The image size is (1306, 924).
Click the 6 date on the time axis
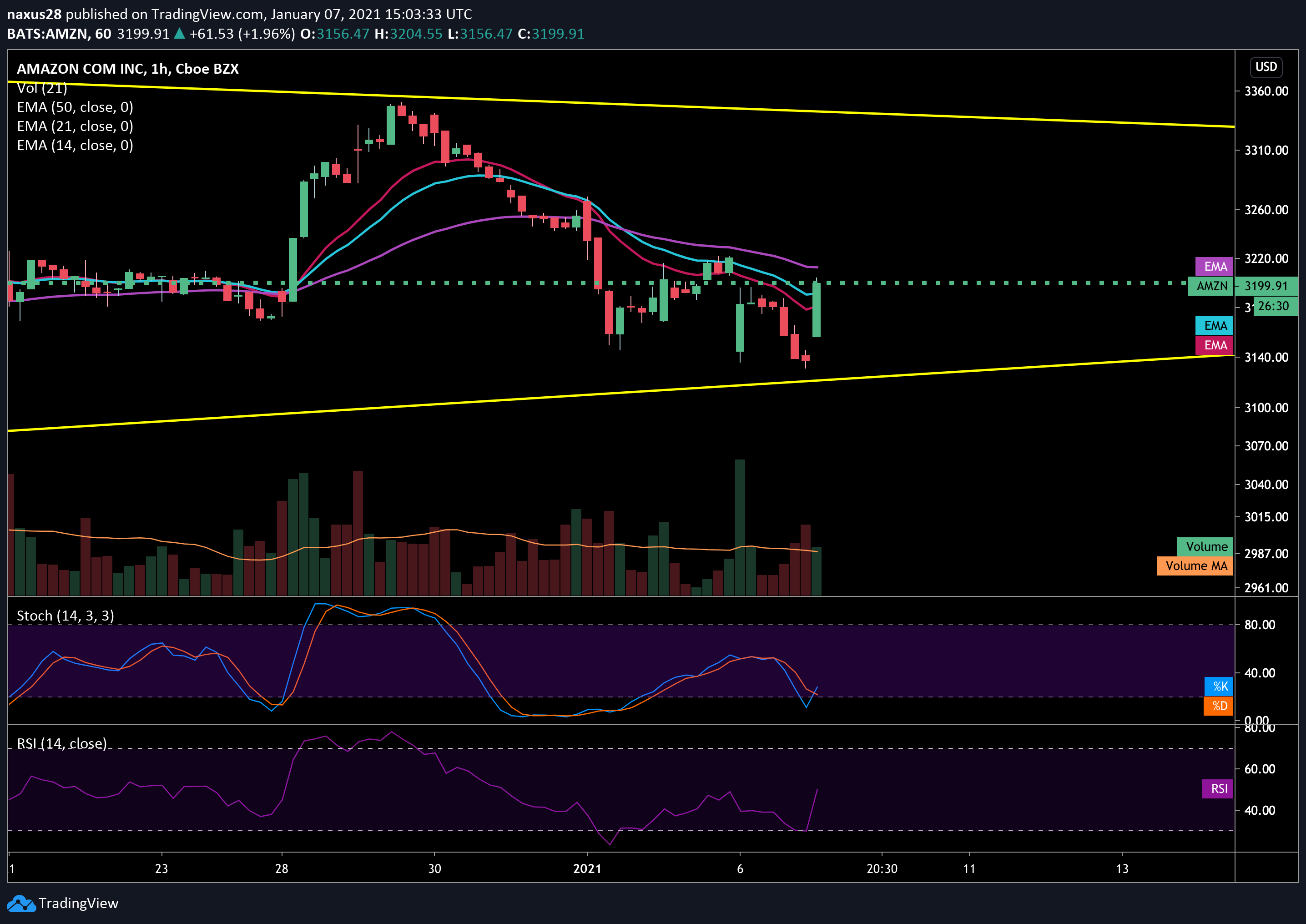740,869
